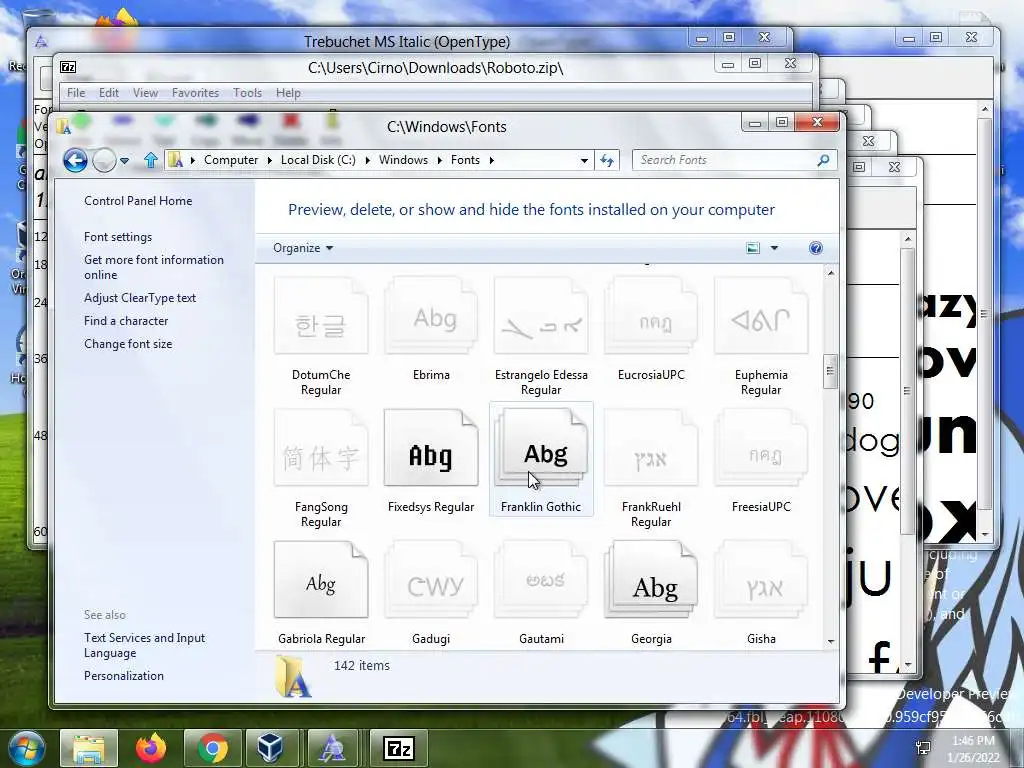This screenshot has width=1024, height=768.
Task: Open Adjust ClearType text
Action: 140,298
